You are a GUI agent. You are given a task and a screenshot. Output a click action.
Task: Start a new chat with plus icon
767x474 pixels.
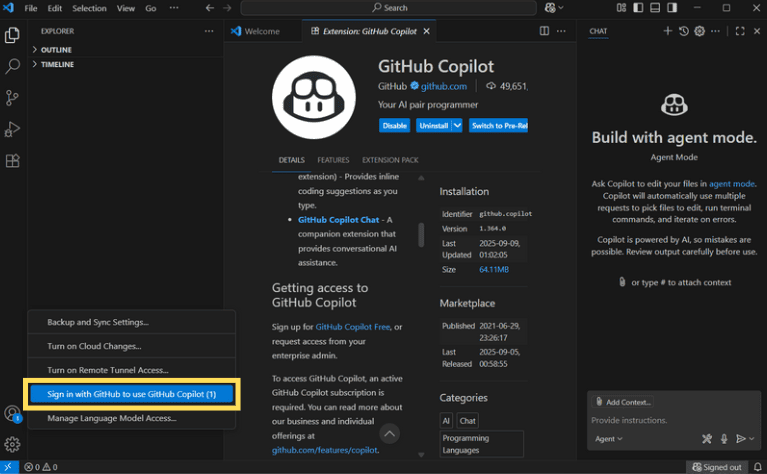click(667, 31)
